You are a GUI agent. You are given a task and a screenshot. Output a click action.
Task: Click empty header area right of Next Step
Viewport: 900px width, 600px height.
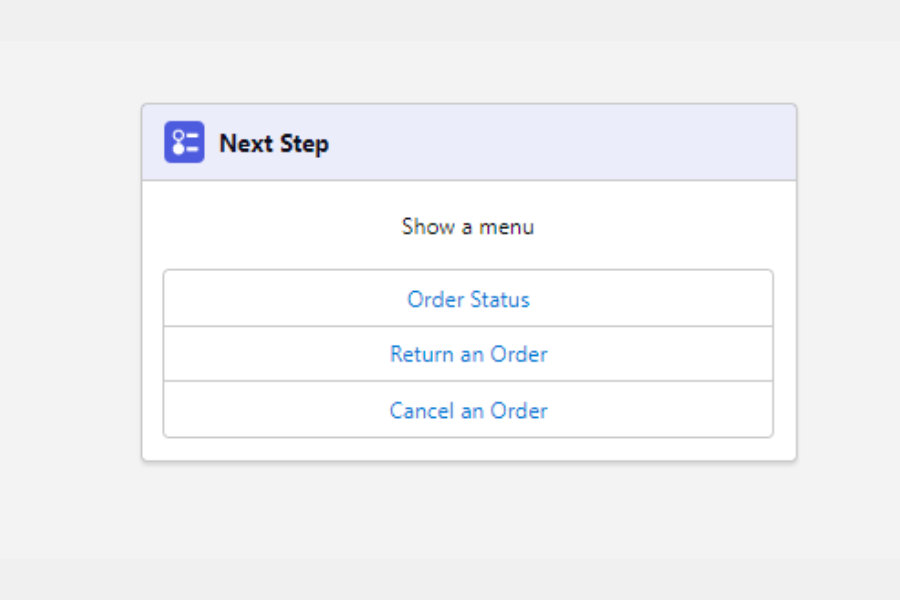(x=600, y=143)
